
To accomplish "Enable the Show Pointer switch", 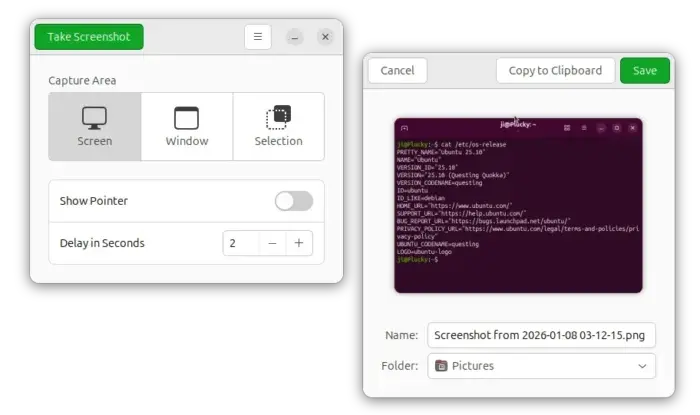I will coord(294,201).
